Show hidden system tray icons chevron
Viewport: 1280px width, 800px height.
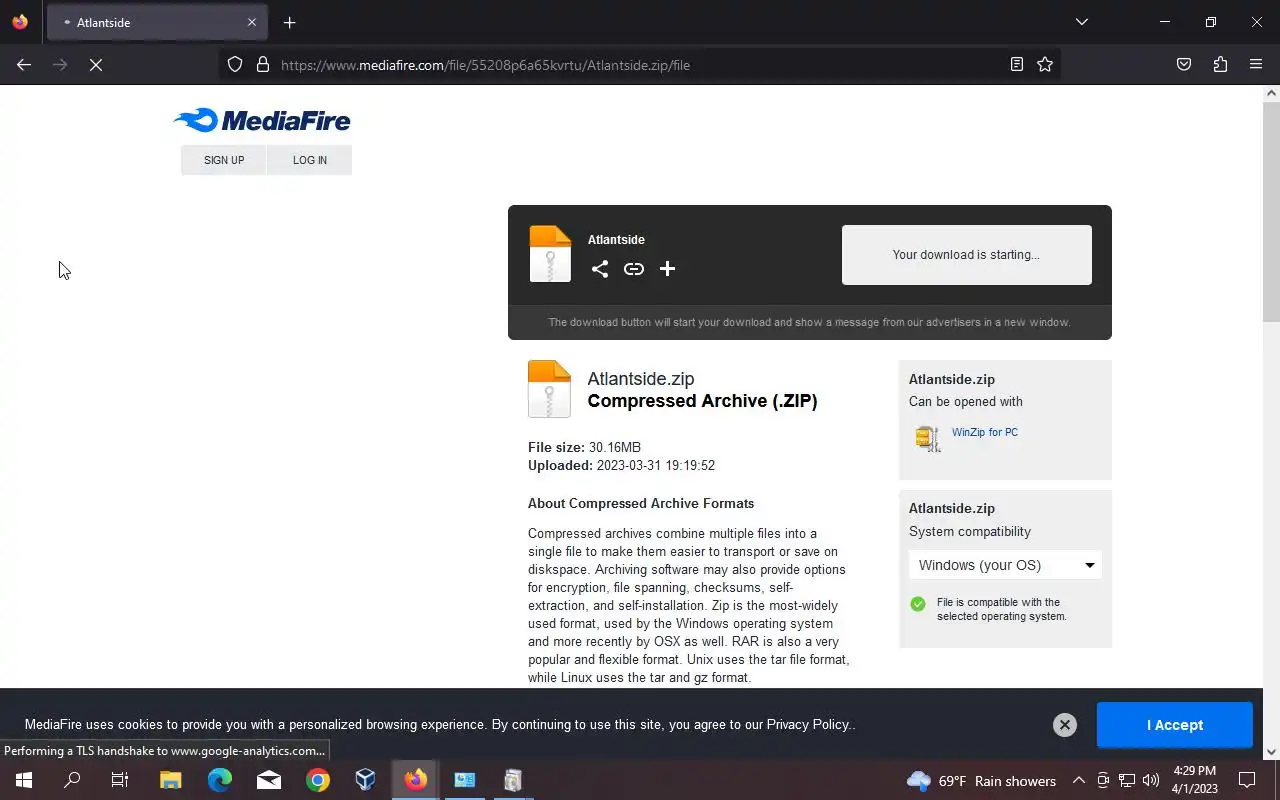[x=1079, y=780]
